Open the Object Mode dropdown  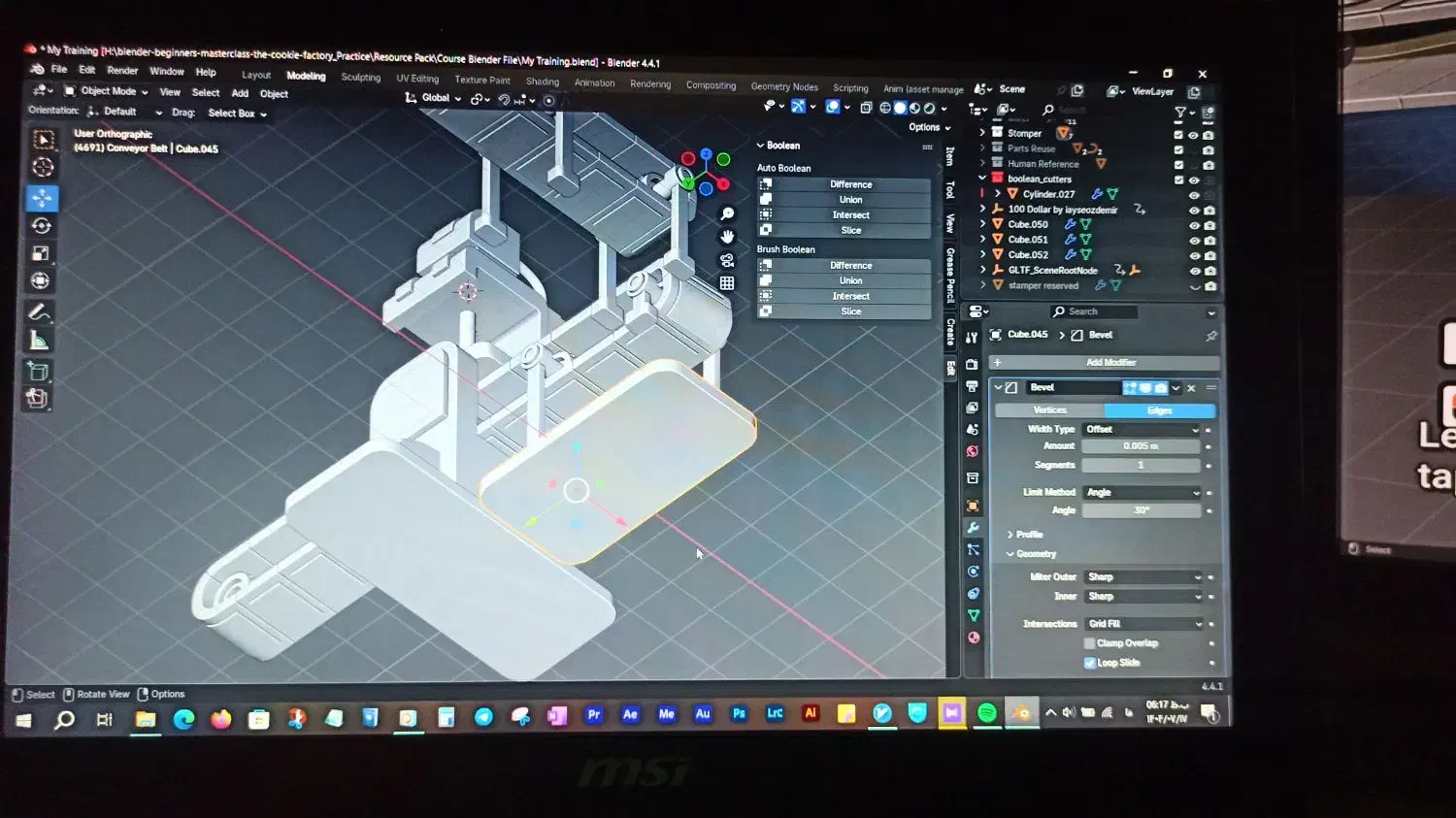tap(107, 91)
